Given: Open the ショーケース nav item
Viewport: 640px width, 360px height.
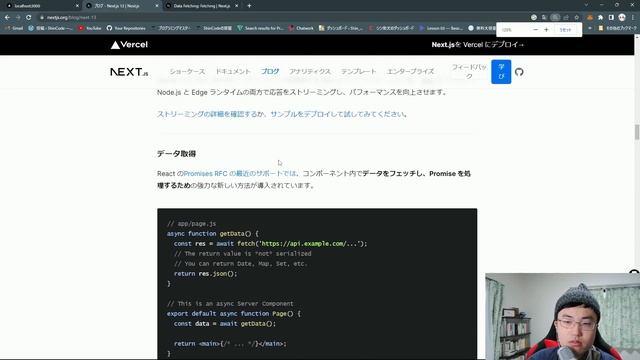Looking at the screenshot, I should 187,71.
